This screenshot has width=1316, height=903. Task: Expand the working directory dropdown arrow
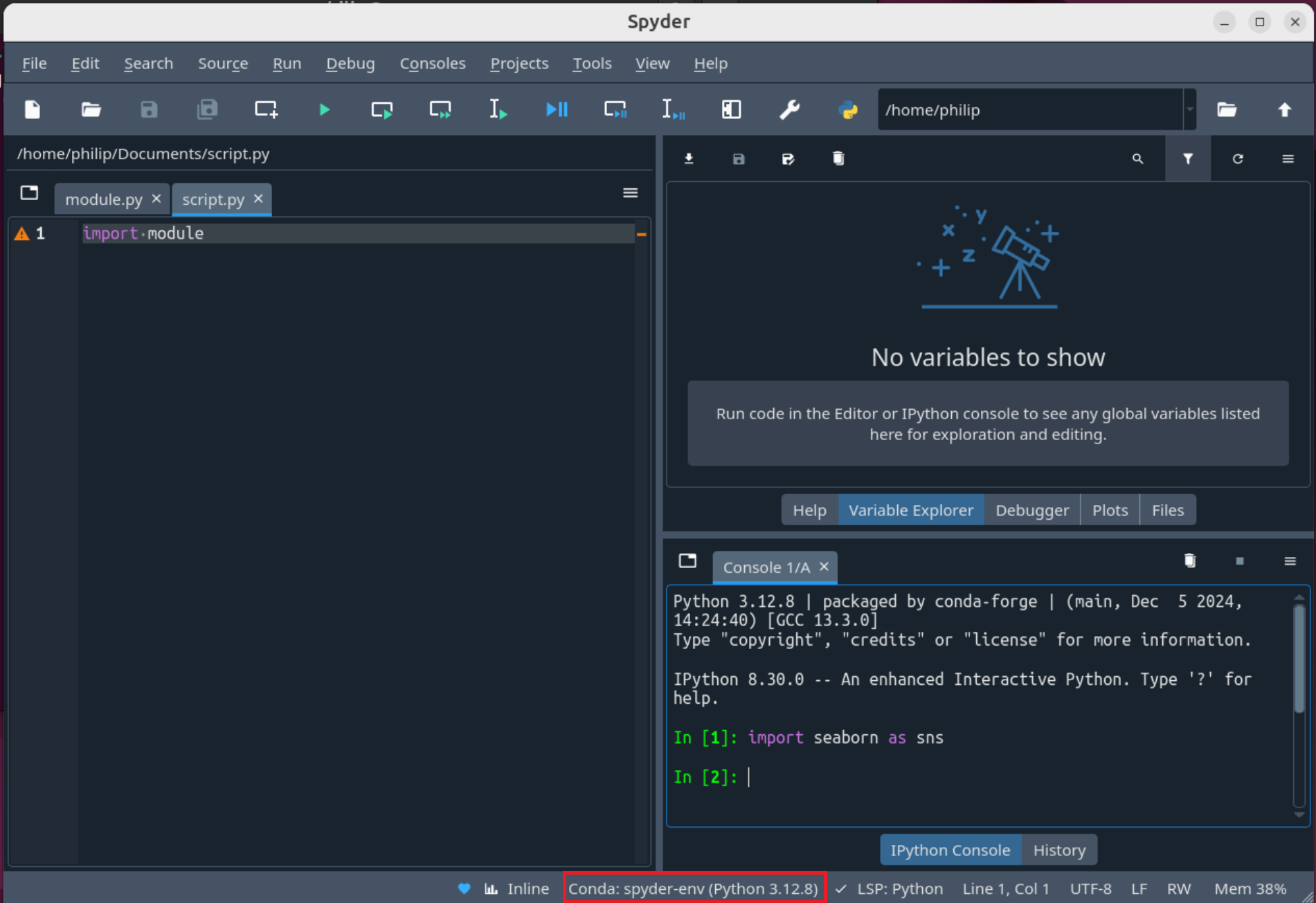click(x=1190, y=109)
